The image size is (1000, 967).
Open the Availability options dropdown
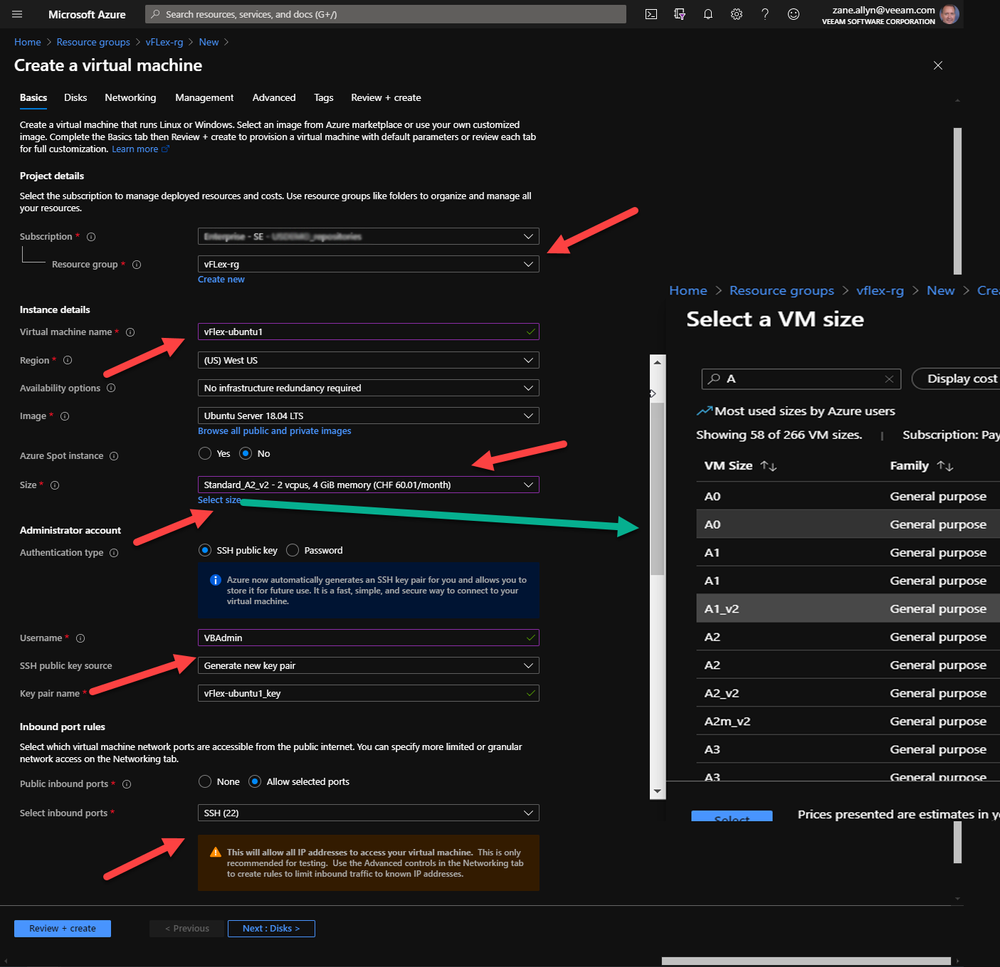[x=368, y=388]
